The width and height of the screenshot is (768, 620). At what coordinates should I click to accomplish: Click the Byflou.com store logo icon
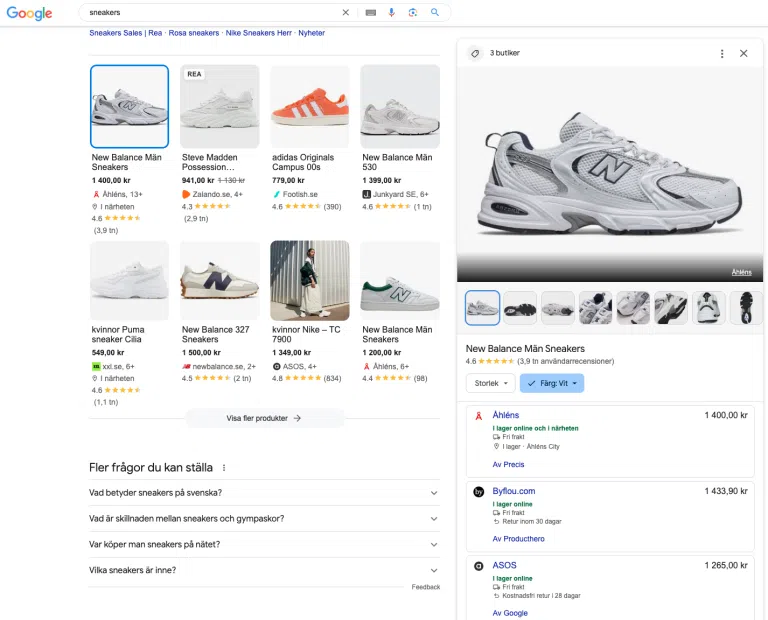click(x=479, y=491)
